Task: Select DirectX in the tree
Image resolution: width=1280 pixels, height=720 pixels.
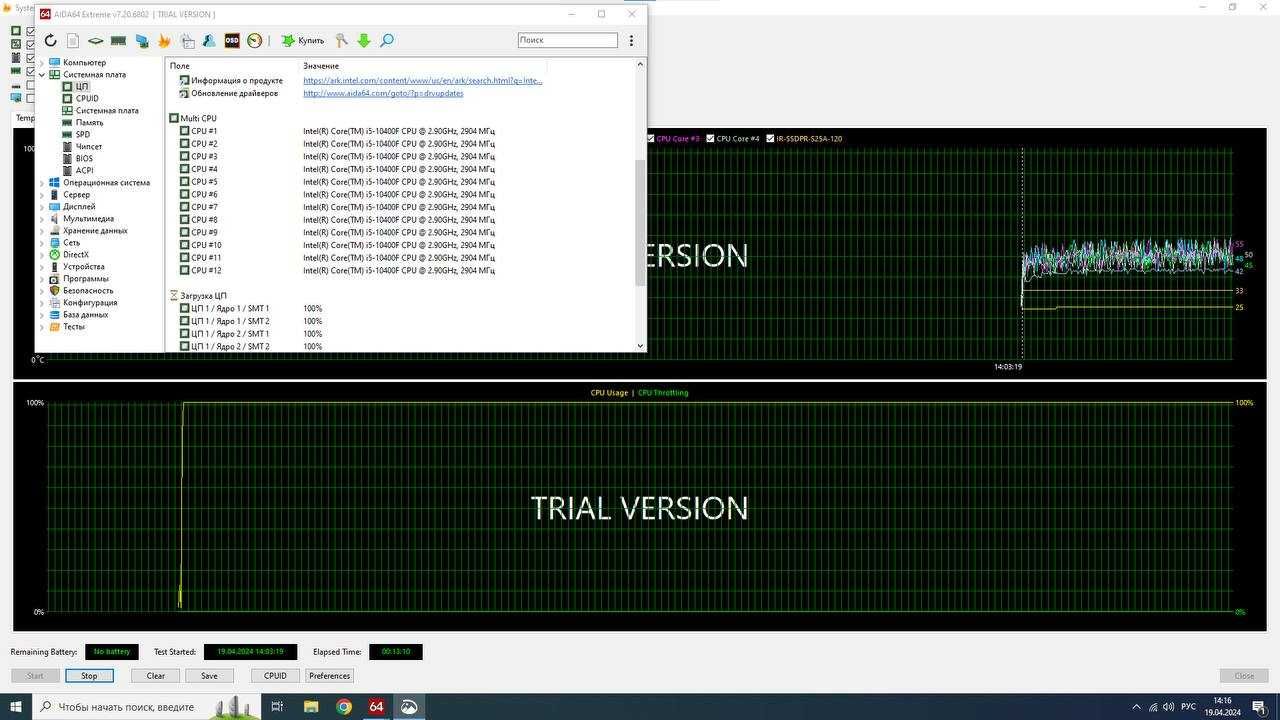Action: pos(76,254)
